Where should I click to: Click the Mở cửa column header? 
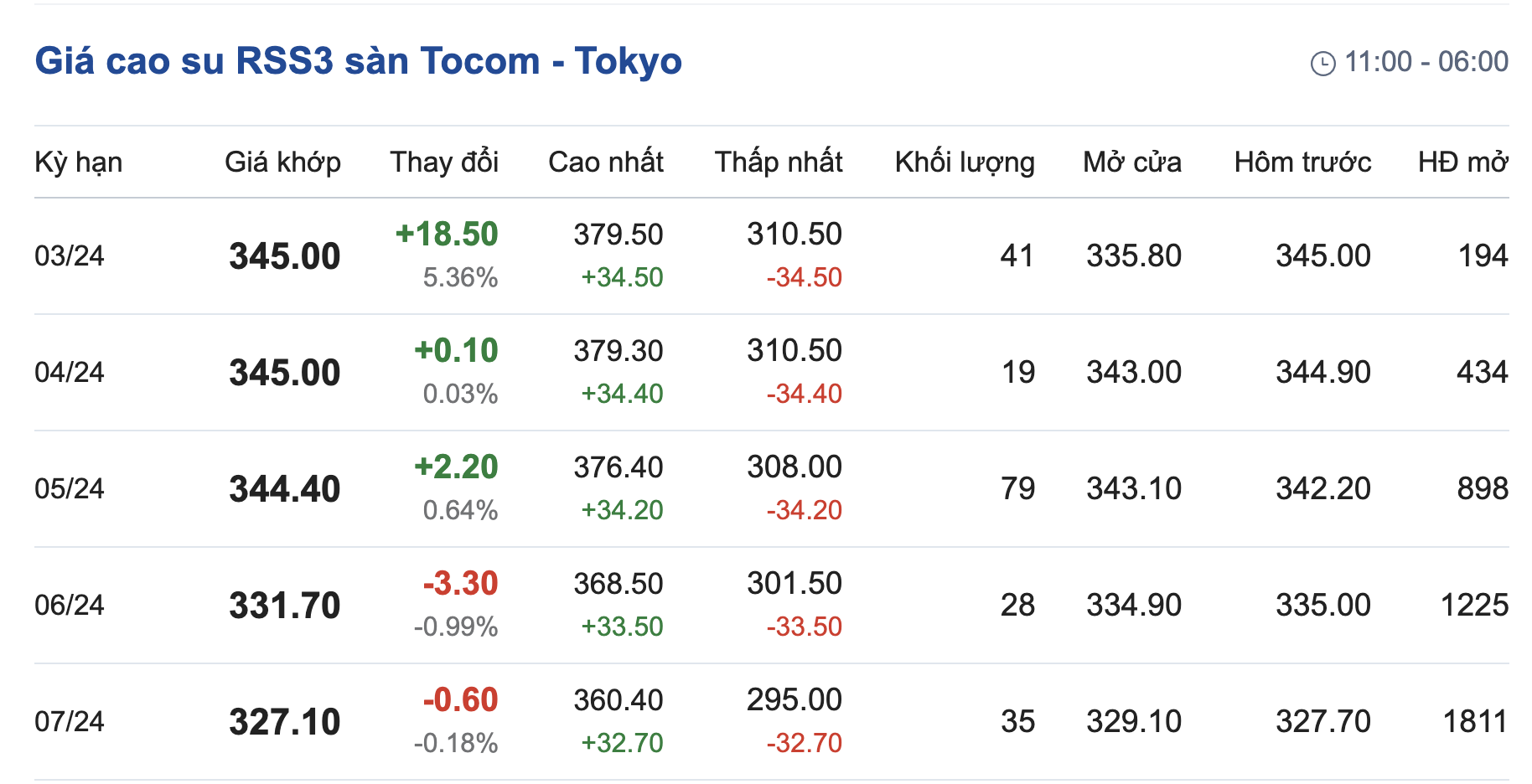click(1132, 162)
